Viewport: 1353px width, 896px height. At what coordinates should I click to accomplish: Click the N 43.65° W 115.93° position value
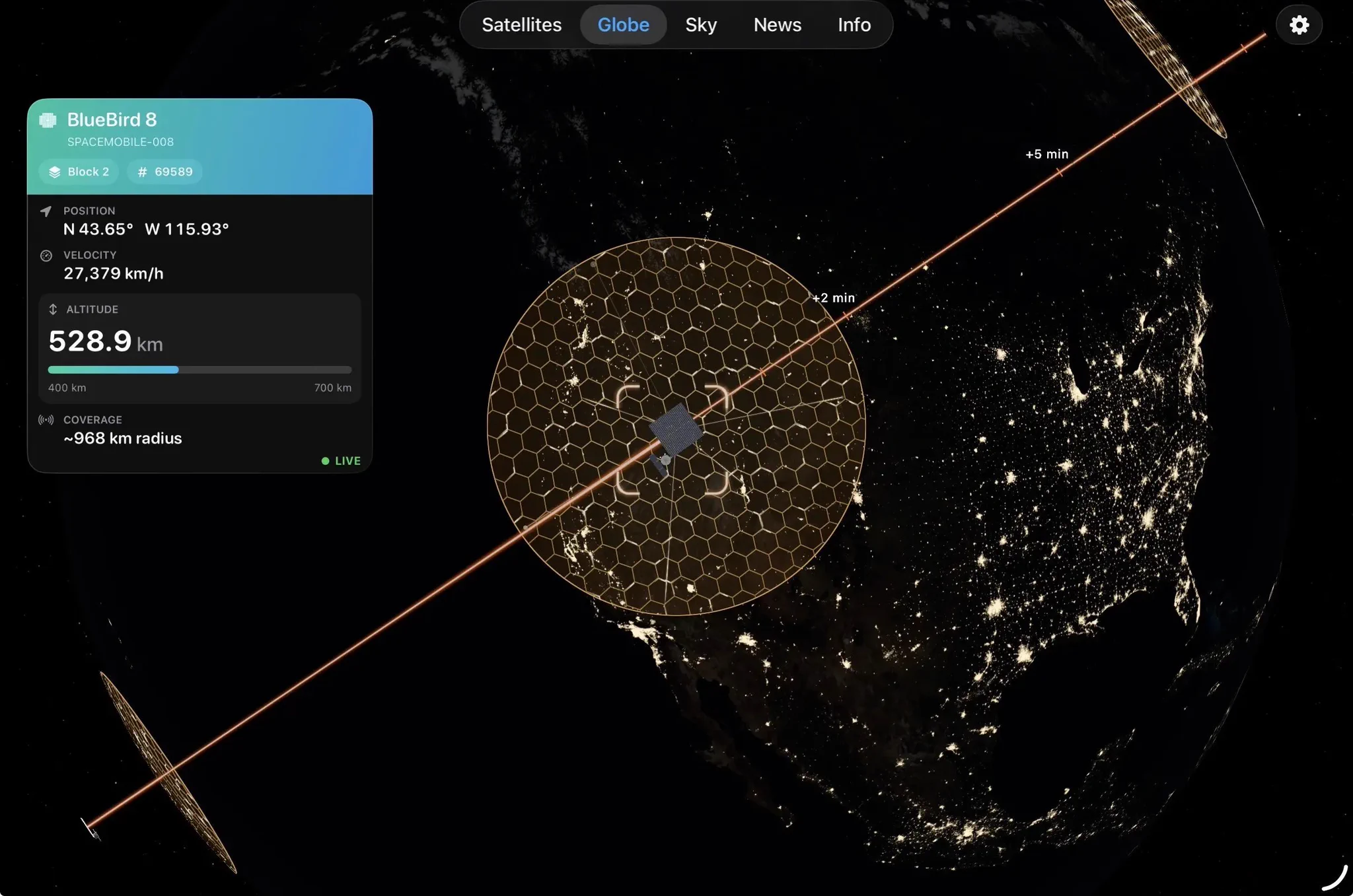pyautogui.click(x=146, y=229)
